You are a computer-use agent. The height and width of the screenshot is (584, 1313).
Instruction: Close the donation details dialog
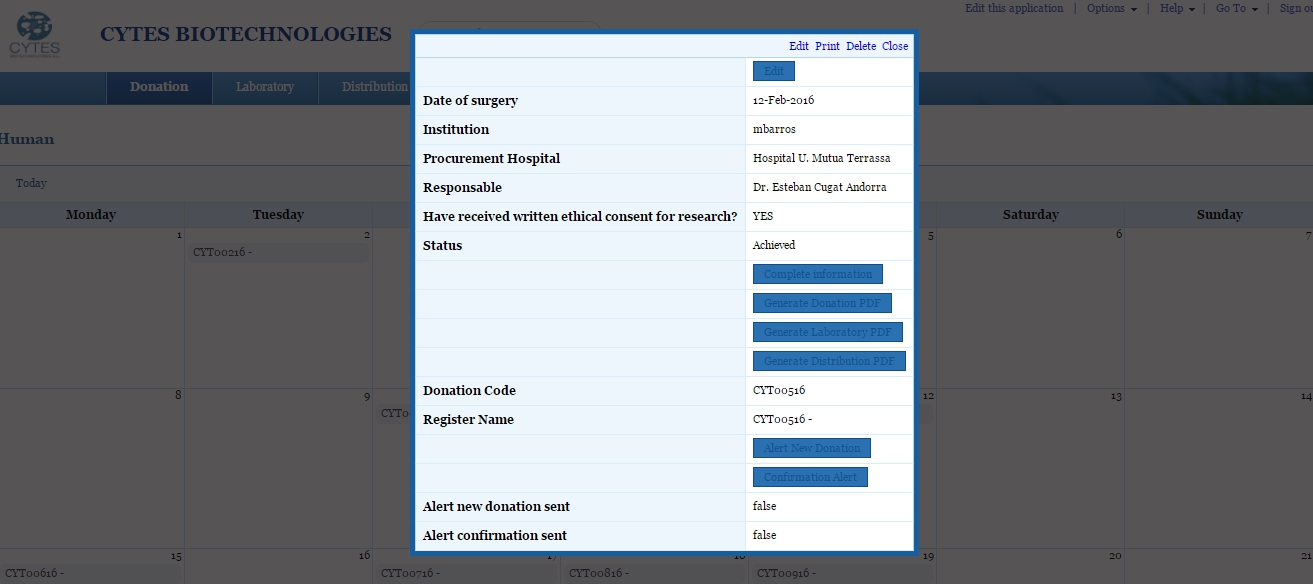[x=895, y=46]
